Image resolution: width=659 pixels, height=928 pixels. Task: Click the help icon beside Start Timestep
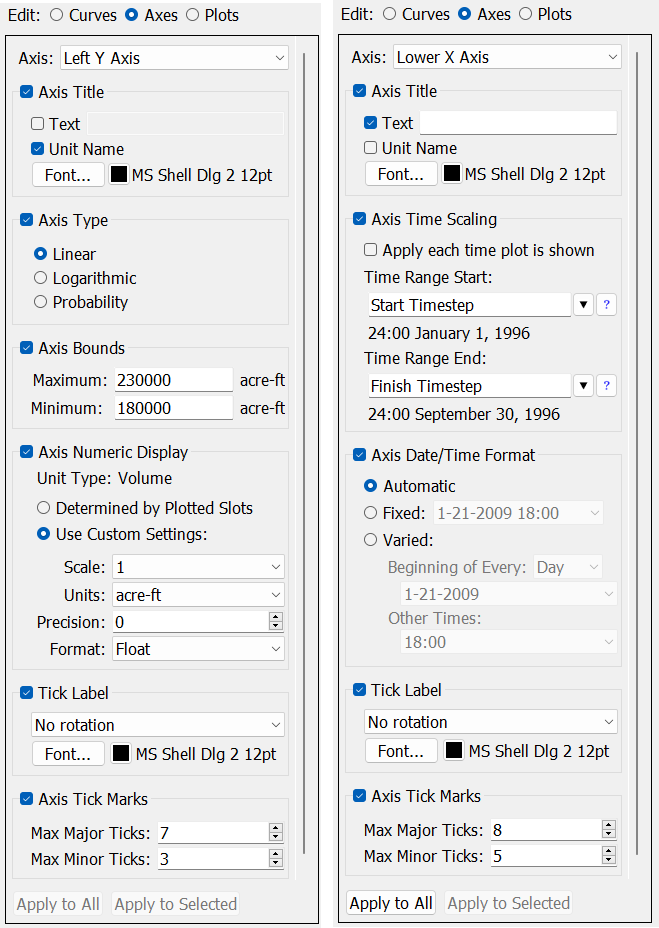606,305
